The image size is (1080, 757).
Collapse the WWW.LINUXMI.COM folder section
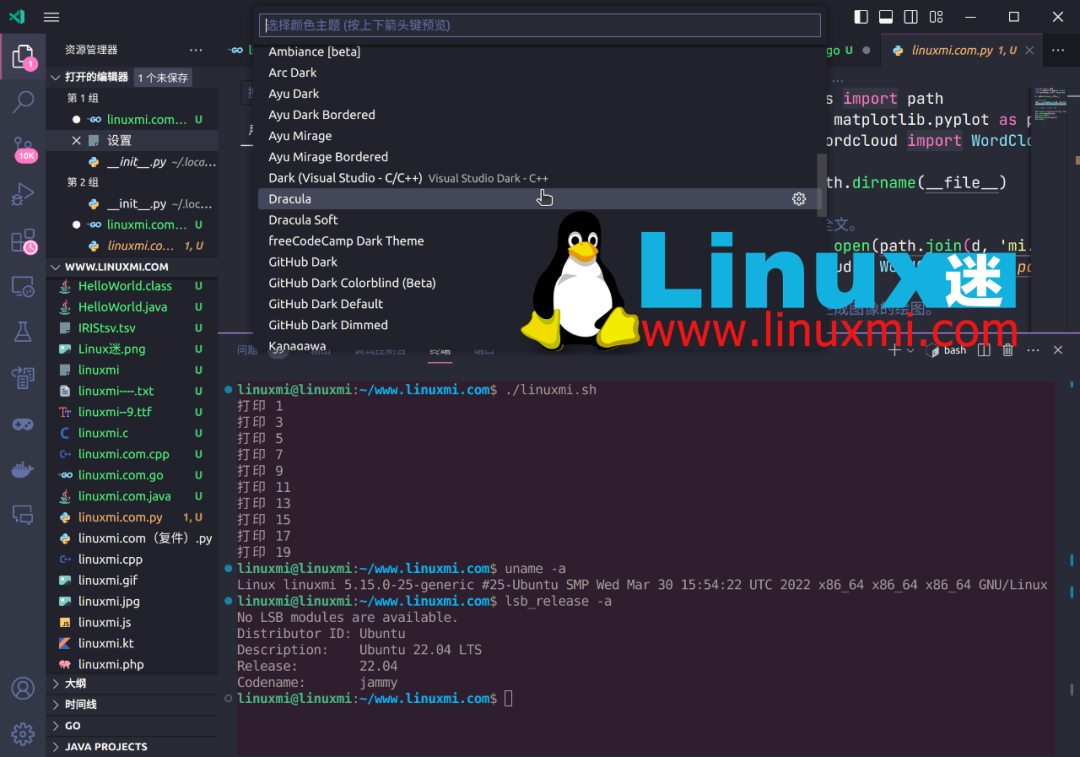tap(132, 267)
